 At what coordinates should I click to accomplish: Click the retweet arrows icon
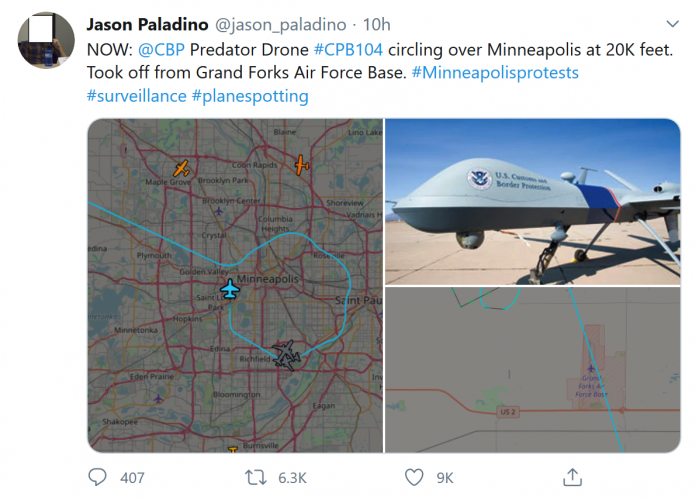(256, 477)
